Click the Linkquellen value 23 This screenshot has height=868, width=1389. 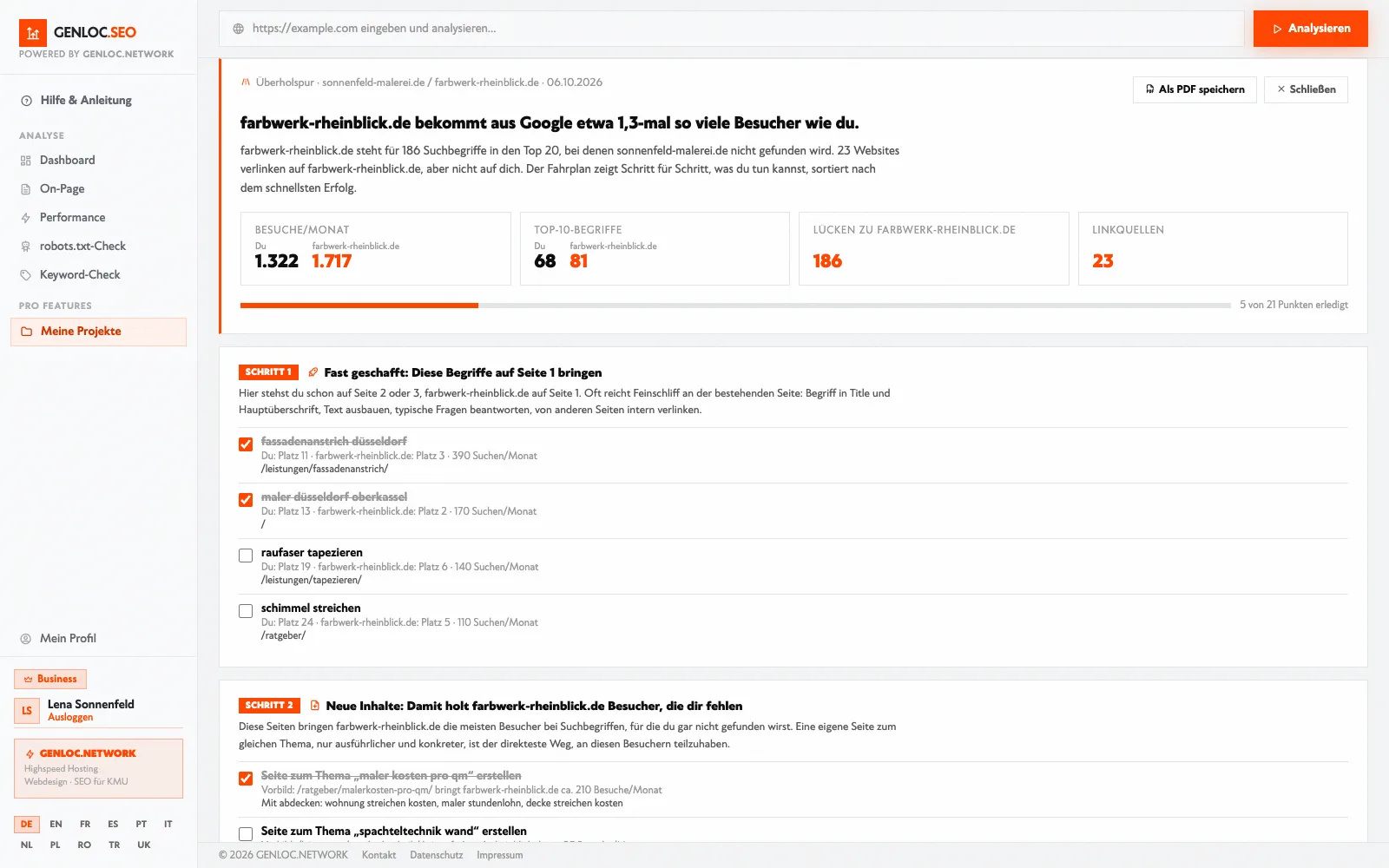(x=1103, y=261)
